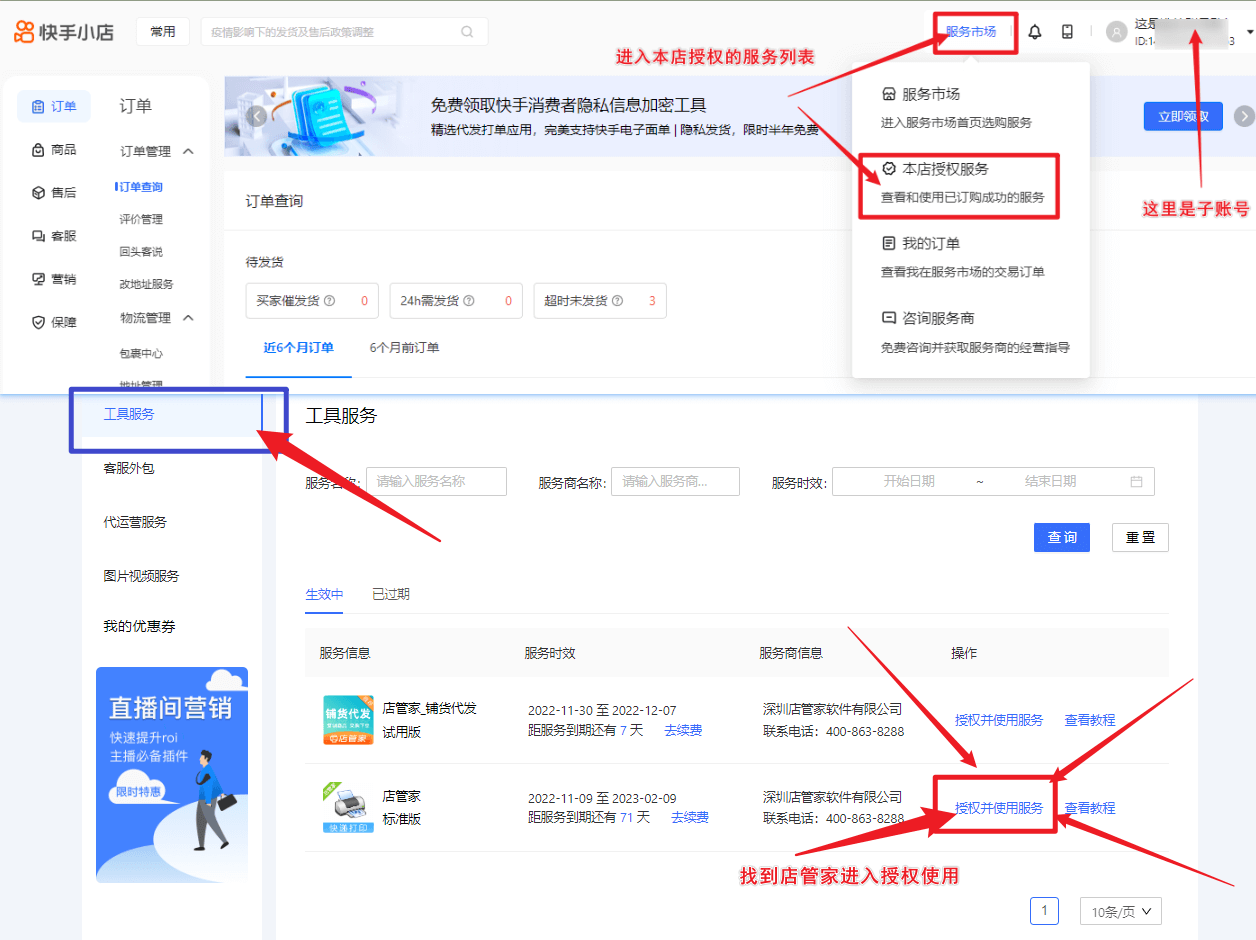Click the 超时未发货 counter box
This screenshot has width=1256, height=940.
pyautogui.click(x=600, y=300)
